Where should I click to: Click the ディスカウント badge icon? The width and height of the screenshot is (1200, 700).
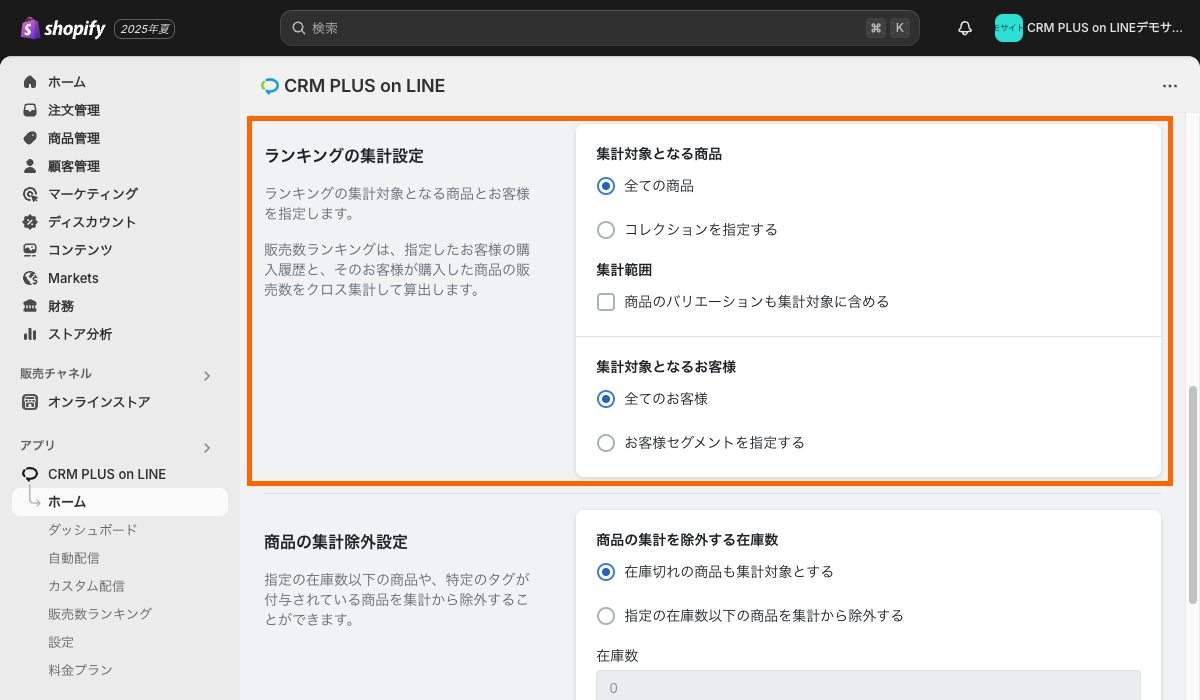point(30,222)
